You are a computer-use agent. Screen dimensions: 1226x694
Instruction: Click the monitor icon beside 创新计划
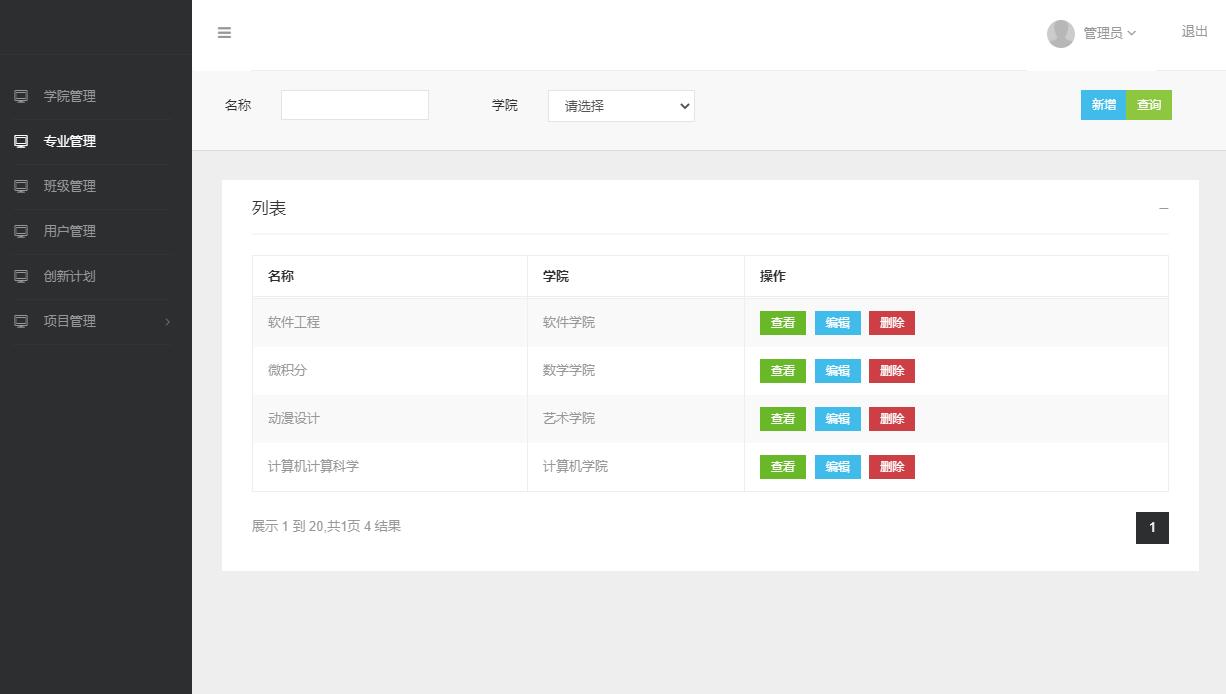tap(19, 276)
